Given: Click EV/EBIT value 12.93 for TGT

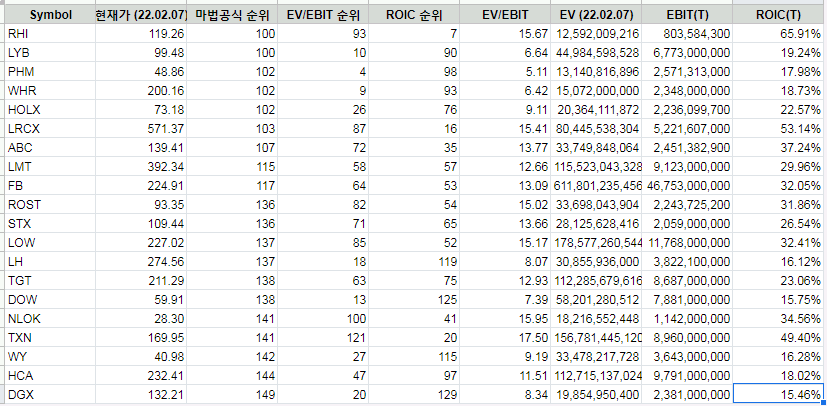Looking at the screenshot, I should [x=505, y=281].
